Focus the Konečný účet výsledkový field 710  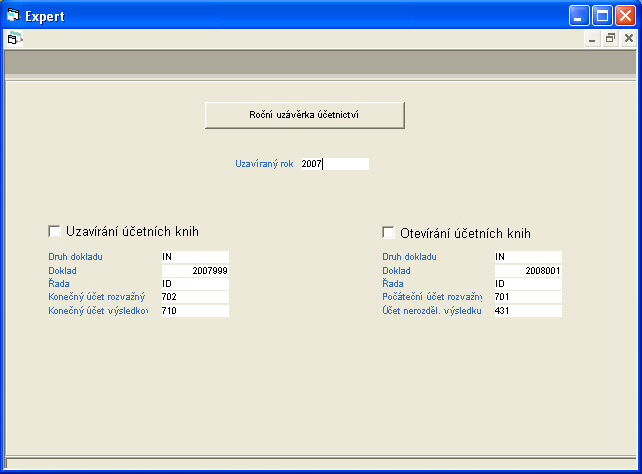194,311
